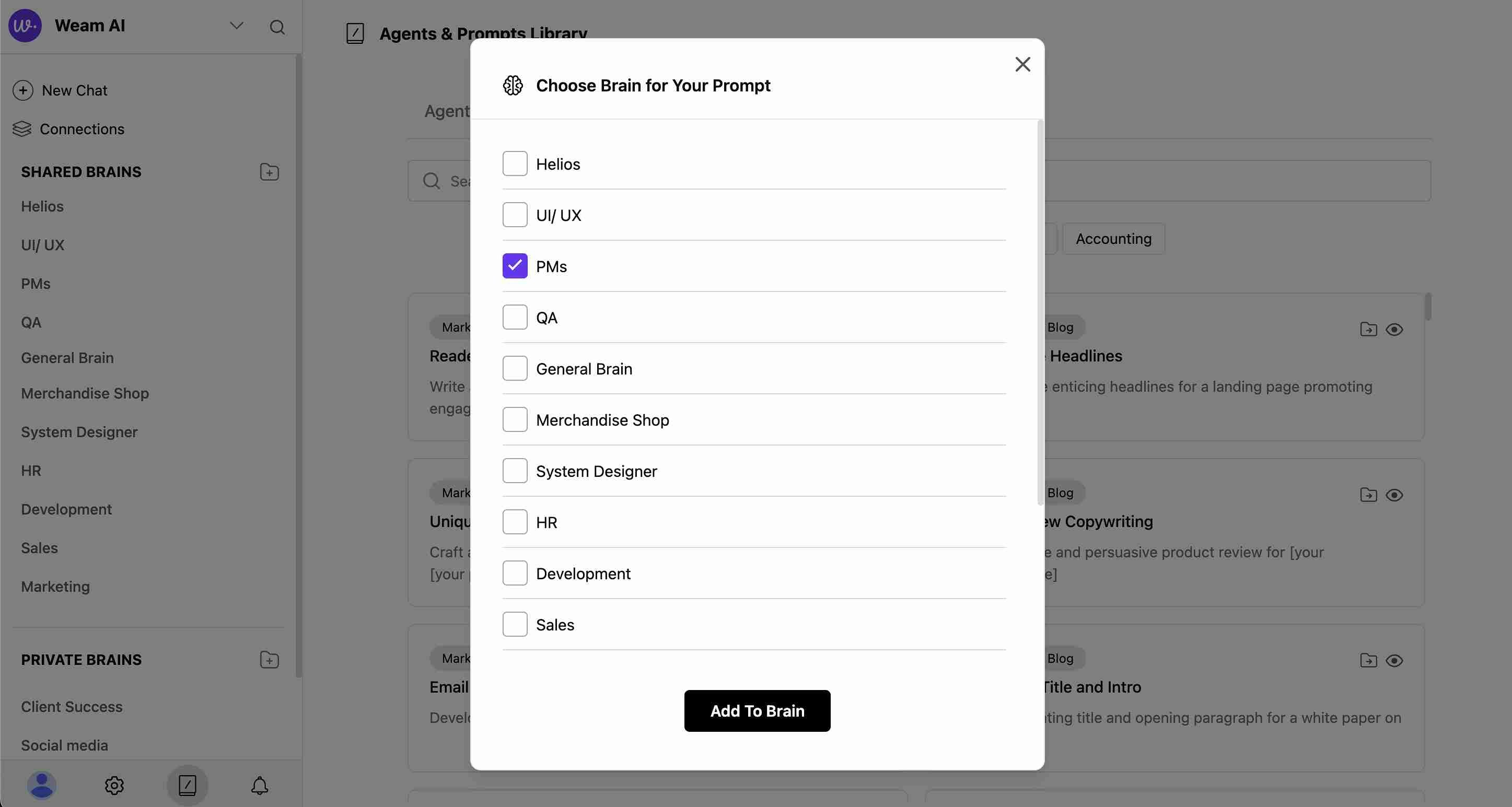Expand the Weam AI workspace dropdown
This screenshot has width=1512, height=807.
[x=237, y=26]
